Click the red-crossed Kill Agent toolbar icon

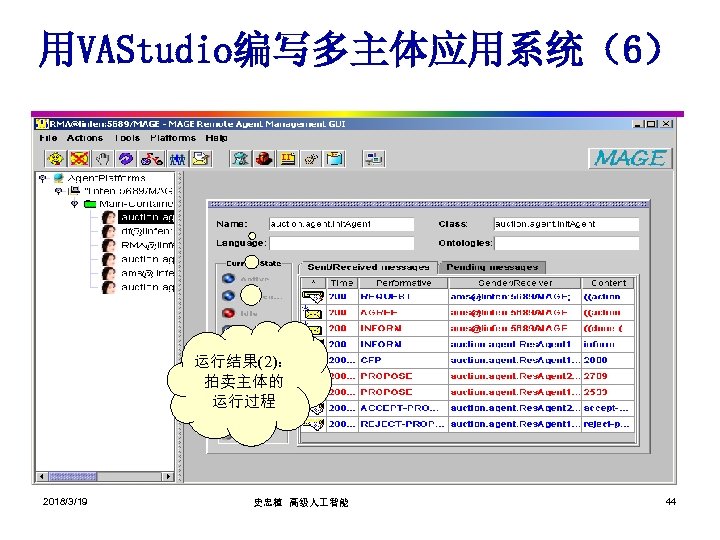click(79, 159)
